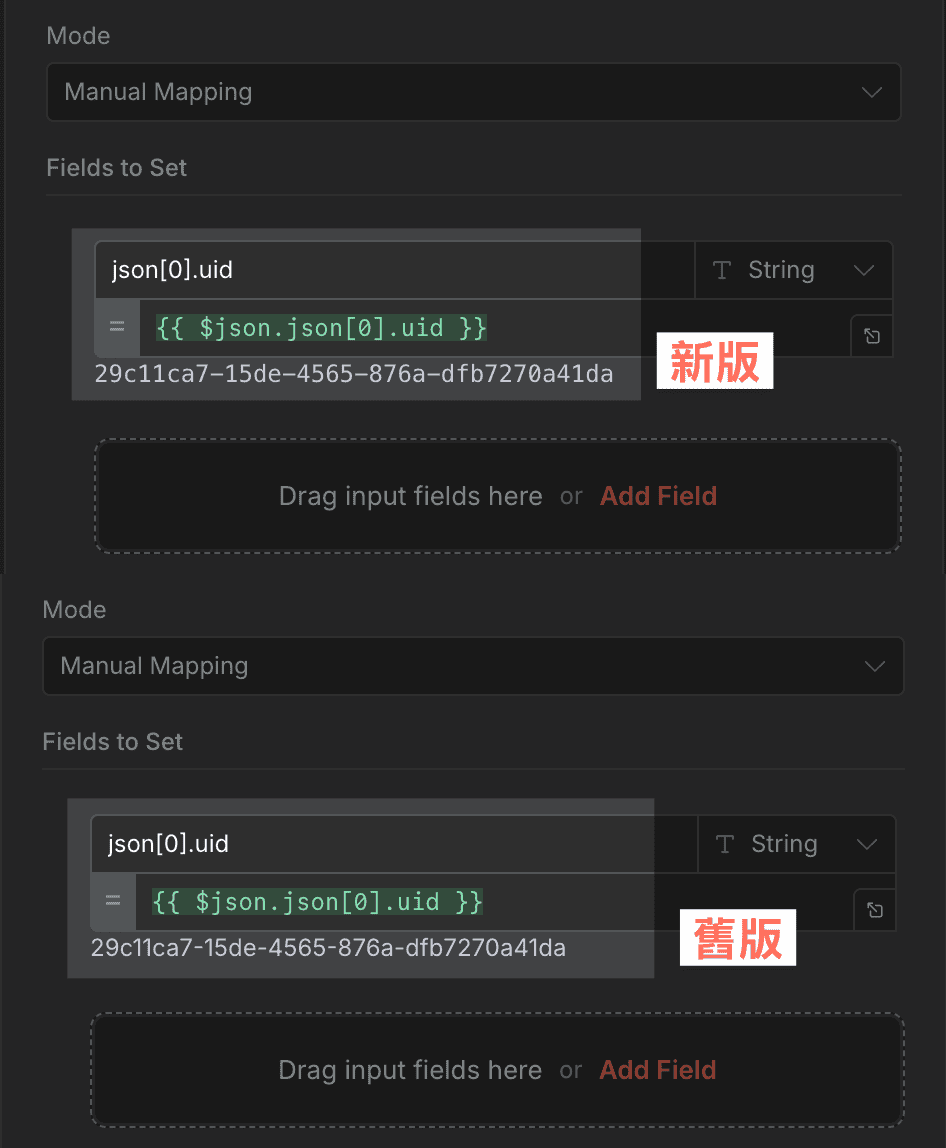Click the T String type icon in new version
The image size is (946, 1148).
(722, 269)
